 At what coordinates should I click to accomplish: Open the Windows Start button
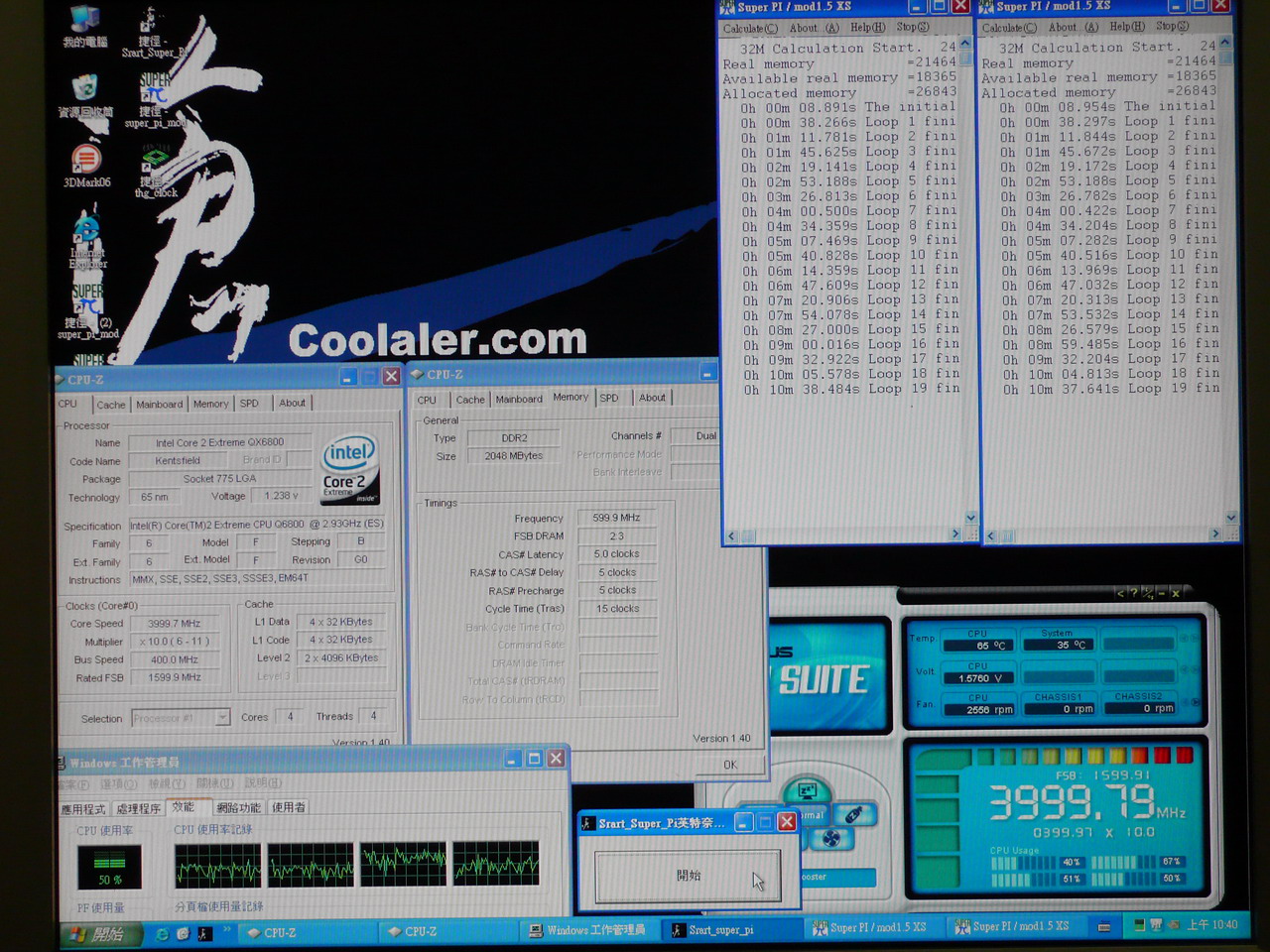[97, 934]
